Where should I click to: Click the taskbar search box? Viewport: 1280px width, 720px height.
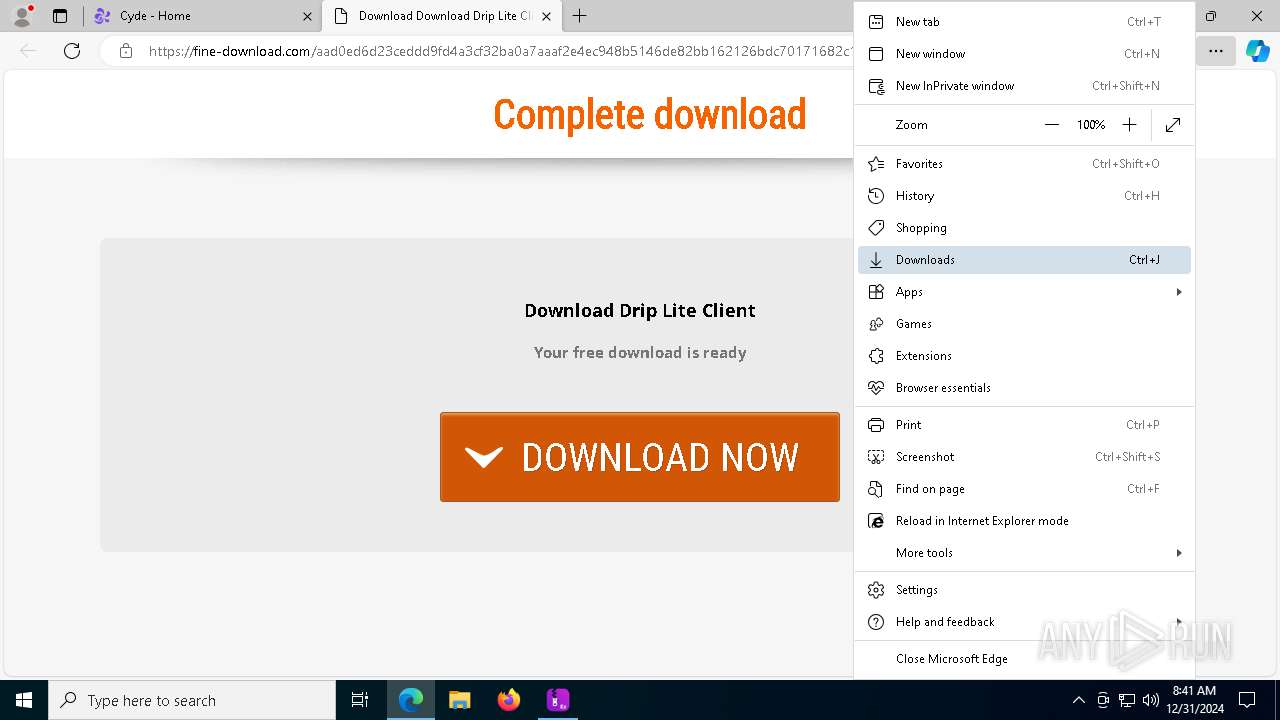pyautogui.click(x=192, y=700)
